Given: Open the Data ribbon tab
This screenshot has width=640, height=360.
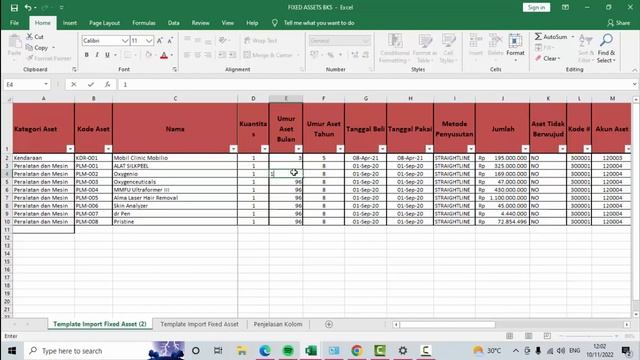Looking at the screenshot, I should click(x=173, y=23).
